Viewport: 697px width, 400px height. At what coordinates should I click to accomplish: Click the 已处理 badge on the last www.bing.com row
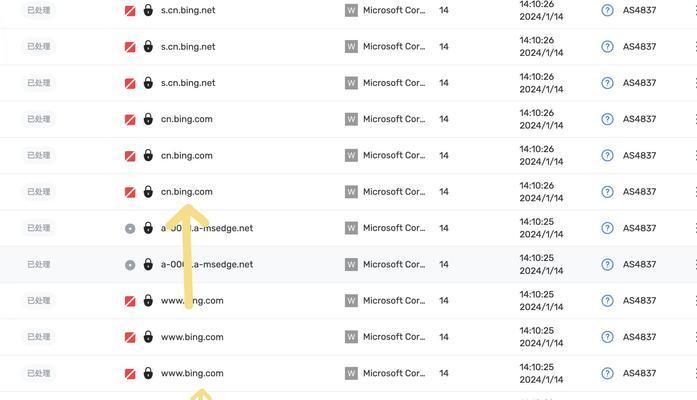pyautogui.click(x=39, y=373)
